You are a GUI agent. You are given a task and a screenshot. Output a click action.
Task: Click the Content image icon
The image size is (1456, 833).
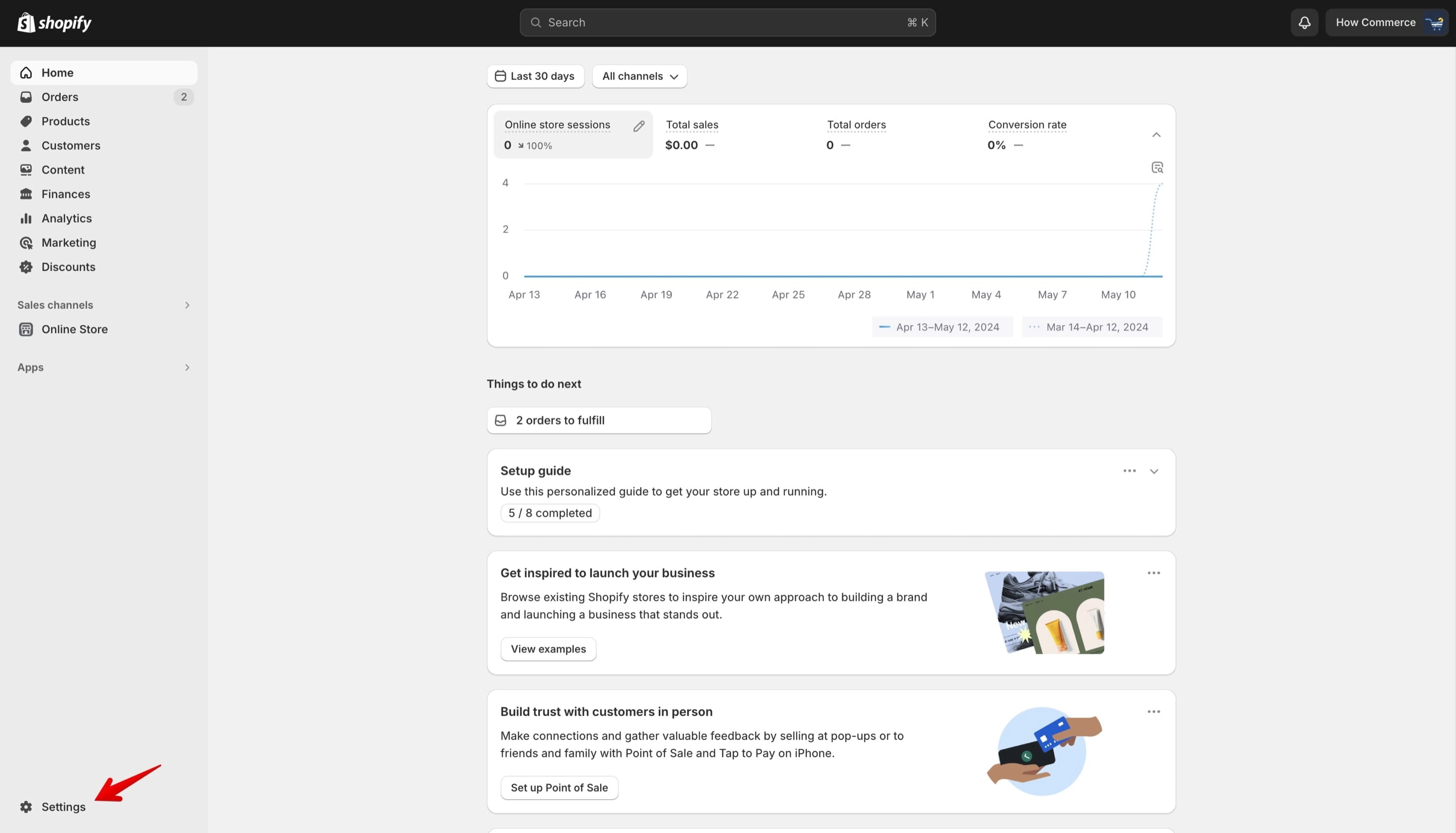pyautogui.click(x=26, y=170)
